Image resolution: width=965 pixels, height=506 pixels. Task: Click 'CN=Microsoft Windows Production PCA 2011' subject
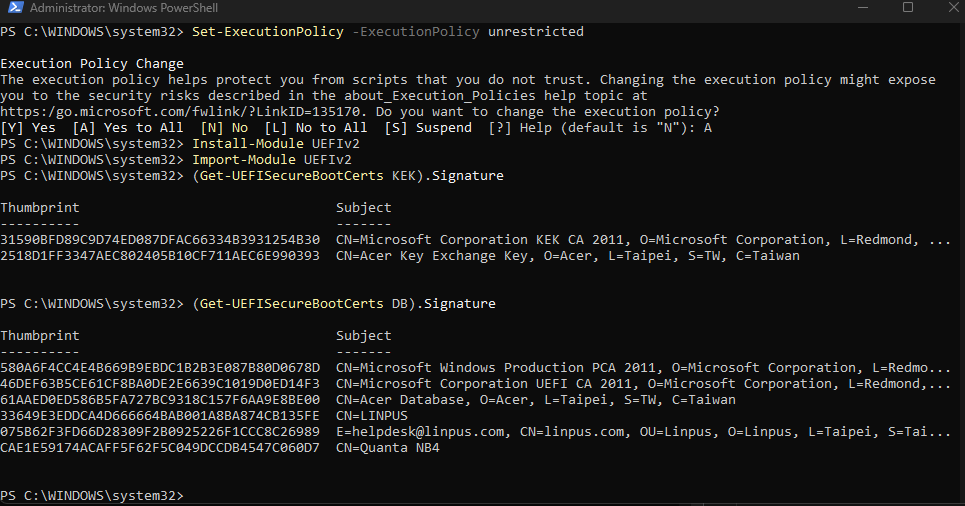point(643,367)
